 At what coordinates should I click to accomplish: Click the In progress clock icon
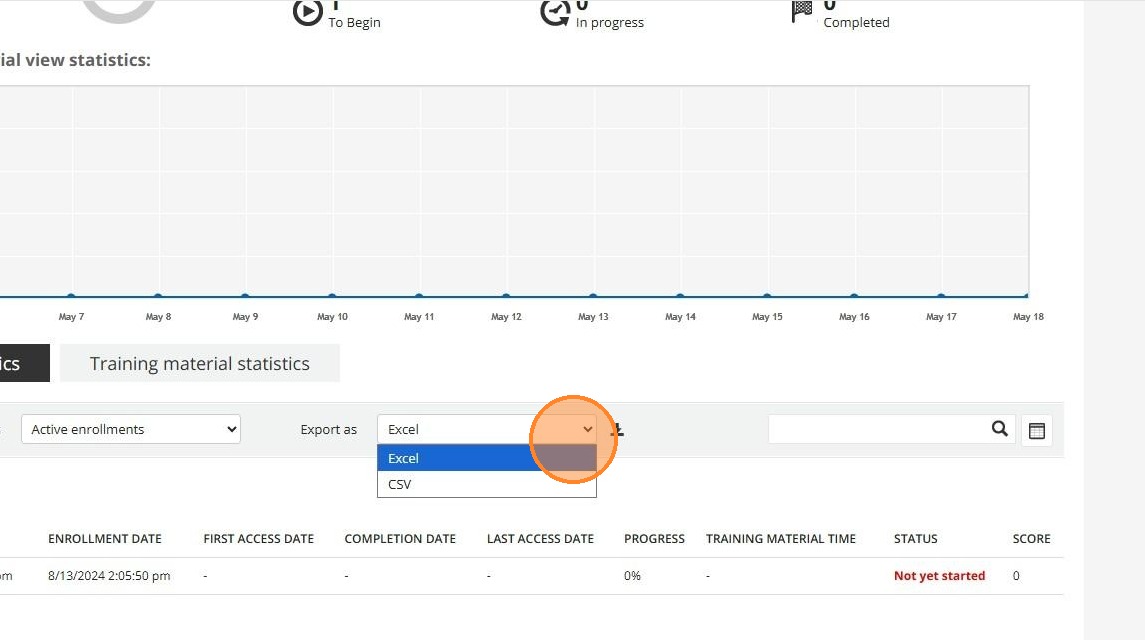[555, 12]
